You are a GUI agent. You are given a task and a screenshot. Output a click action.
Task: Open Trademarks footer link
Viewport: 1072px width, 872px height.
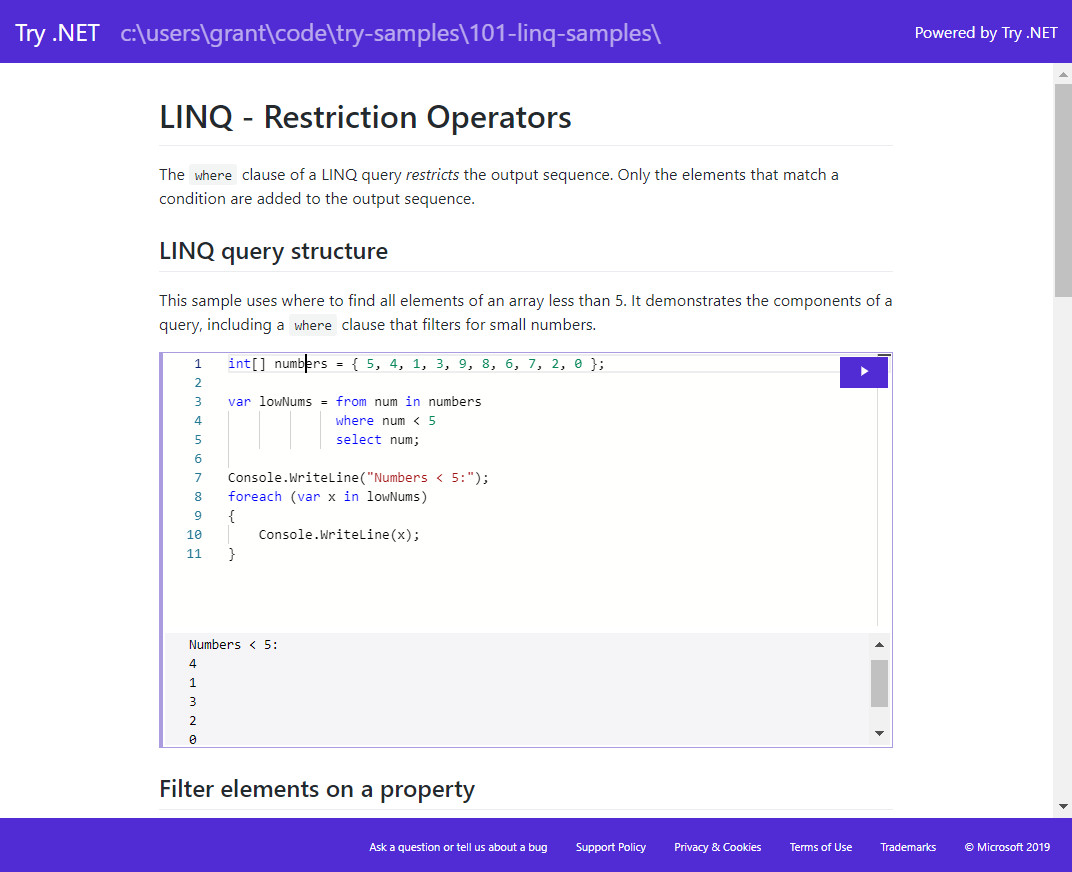pos(908,847)
